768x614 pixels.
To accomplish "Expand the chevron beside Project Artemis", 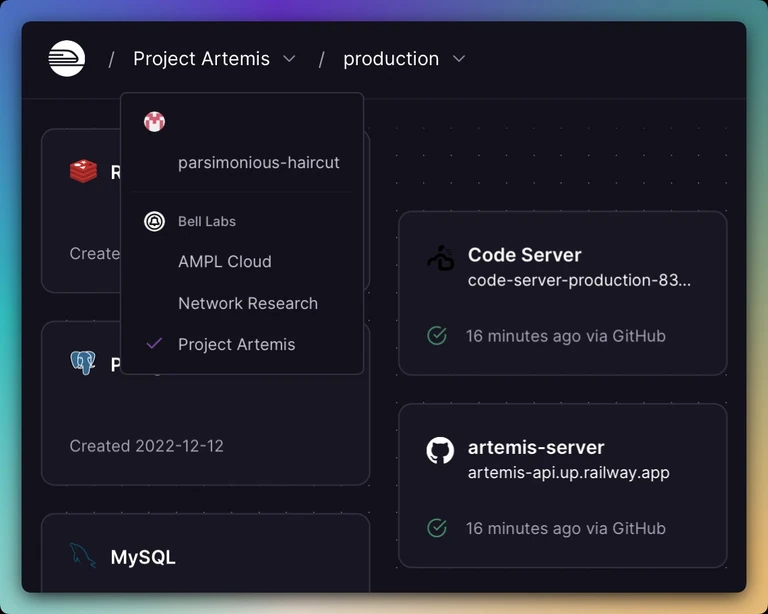I will point(289,59).
